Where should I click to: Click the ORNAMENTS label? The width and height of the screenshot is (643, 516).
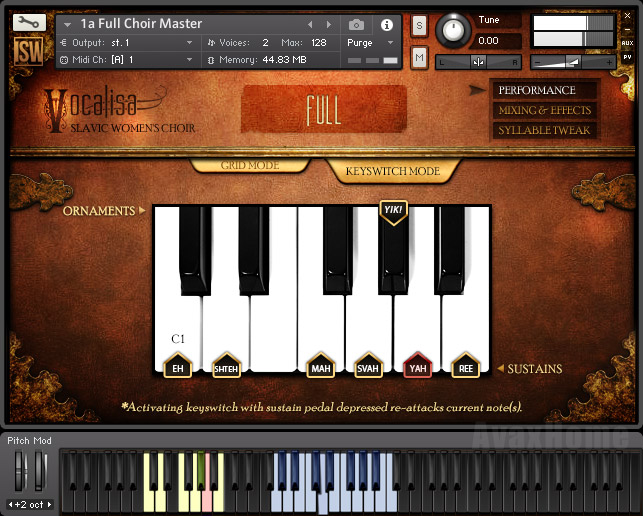99,211
